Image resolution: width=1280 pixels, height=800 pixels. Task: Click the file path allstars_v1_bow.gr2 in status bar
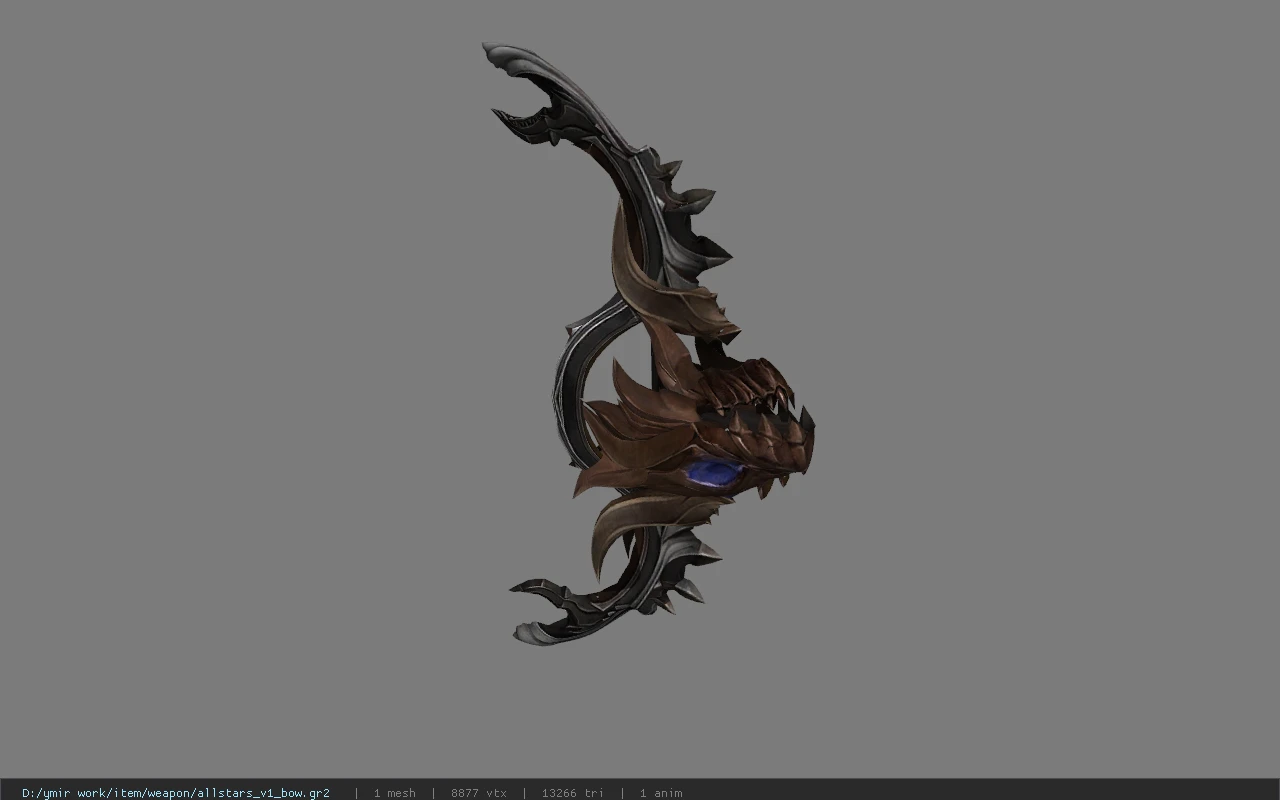click(176, 793)
